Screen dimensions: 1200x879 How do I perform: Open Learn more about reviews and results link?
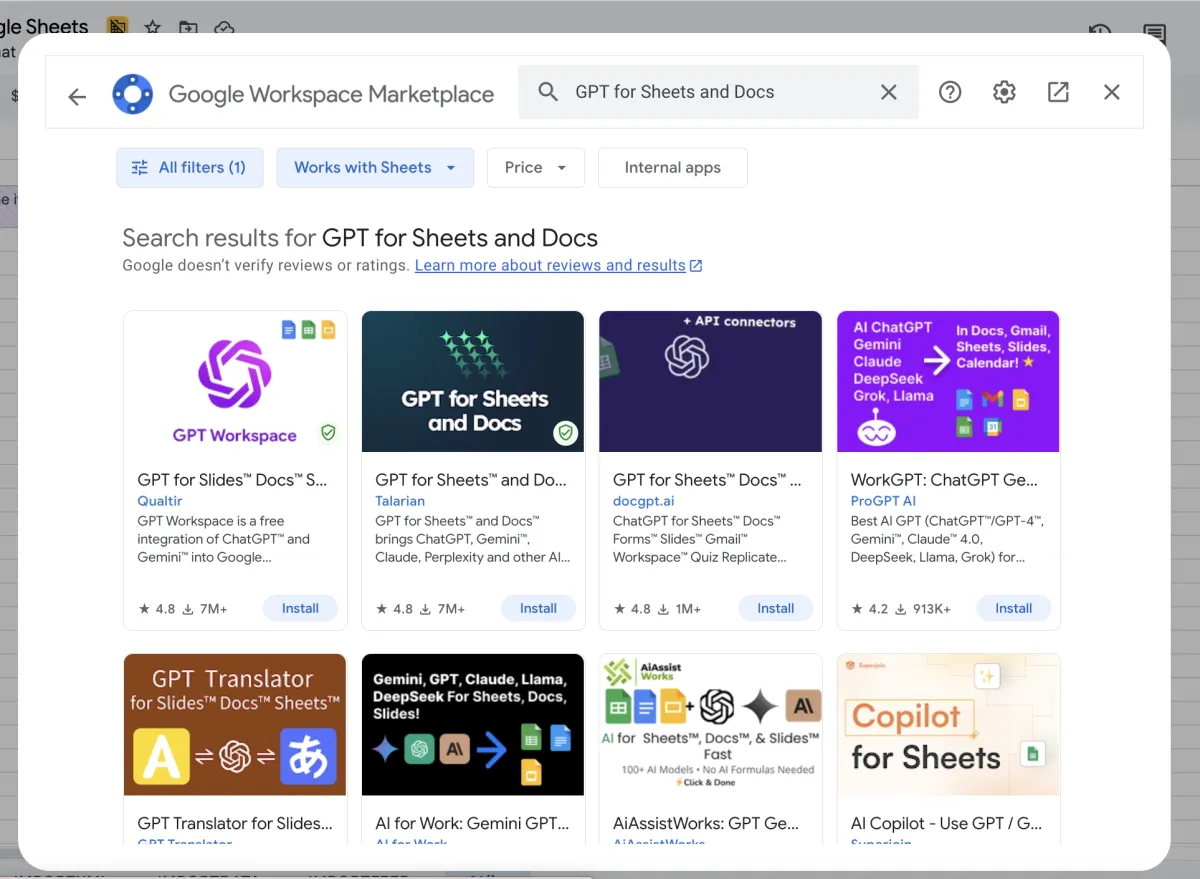[x=559, y=265]
